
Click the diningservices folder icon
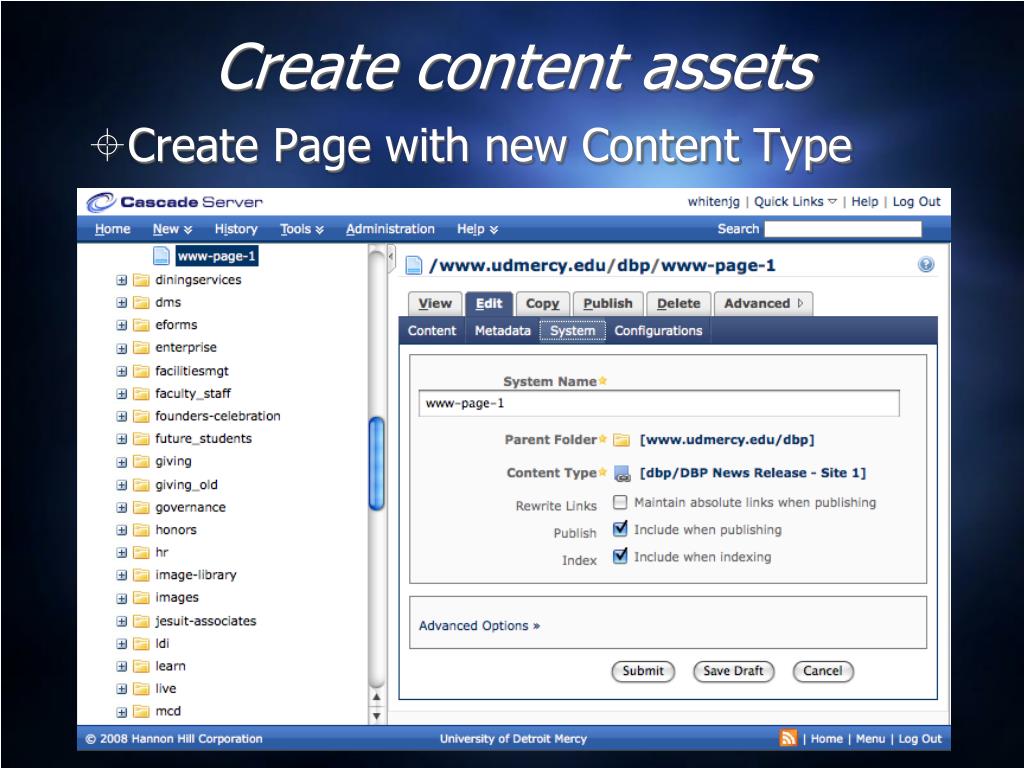click(141, 280)
